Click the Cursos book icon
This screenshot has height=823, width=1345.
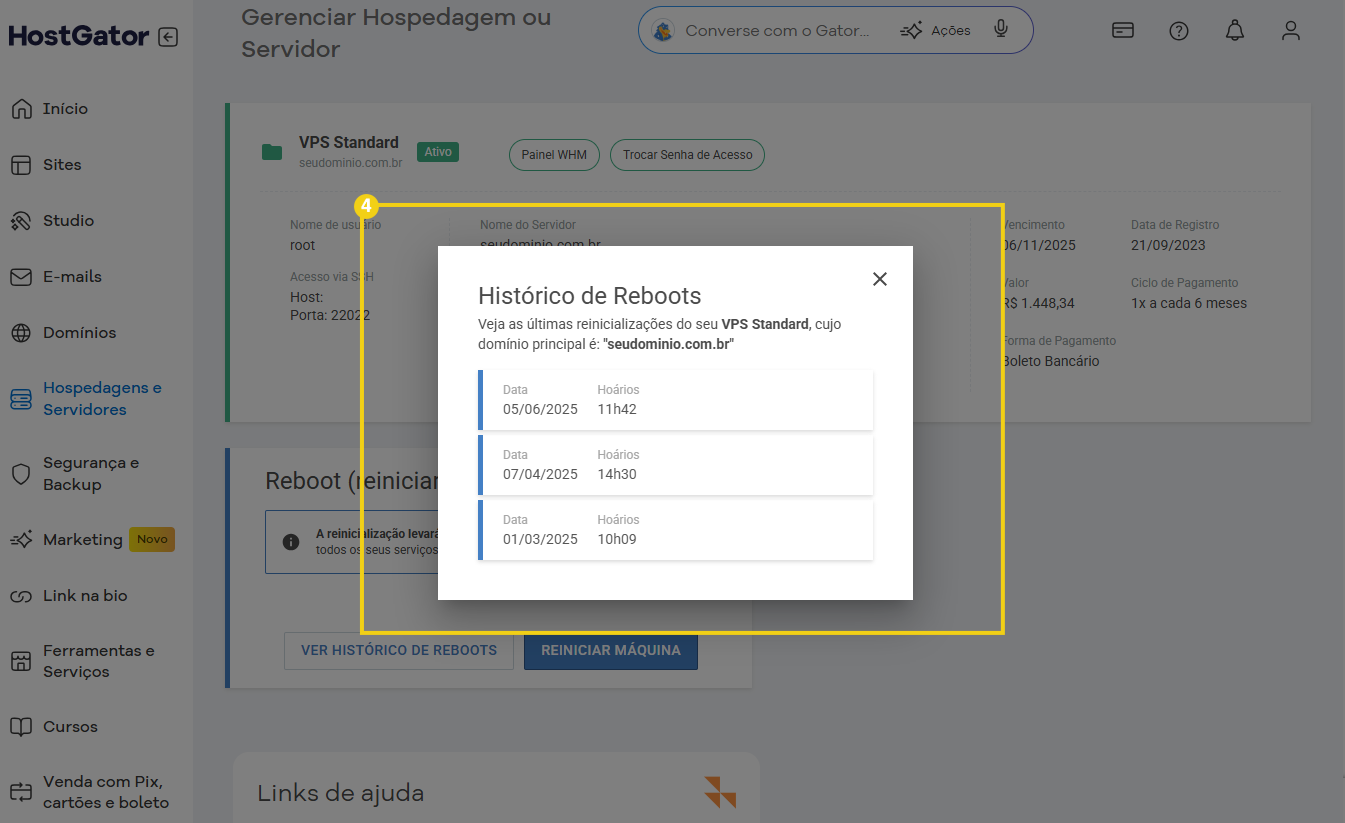pos(21,727)
